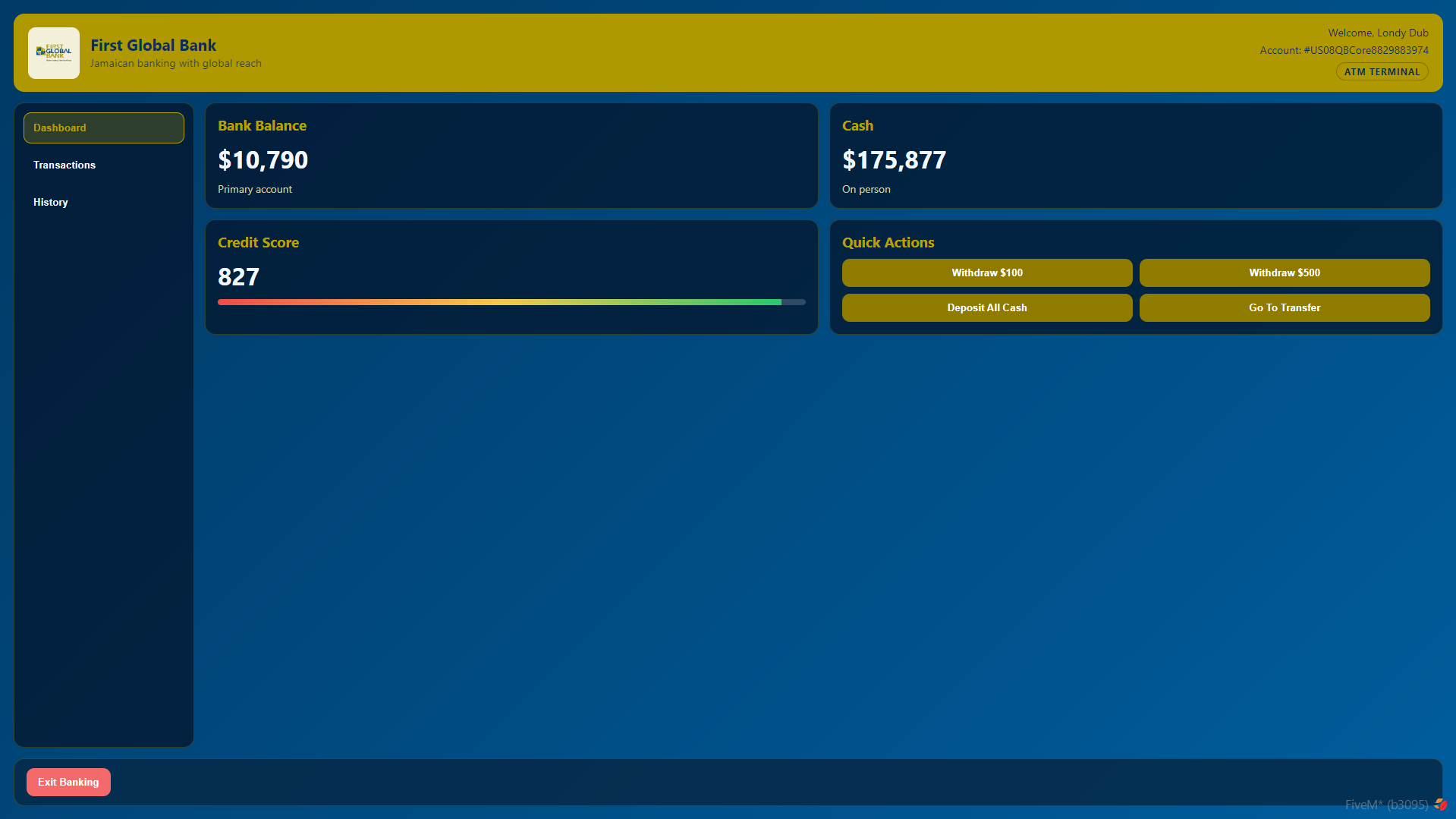Click the First Global Bank title
Image resolution: width=1456 pixels, height=819 pixels.
click(x=153, y=45)
